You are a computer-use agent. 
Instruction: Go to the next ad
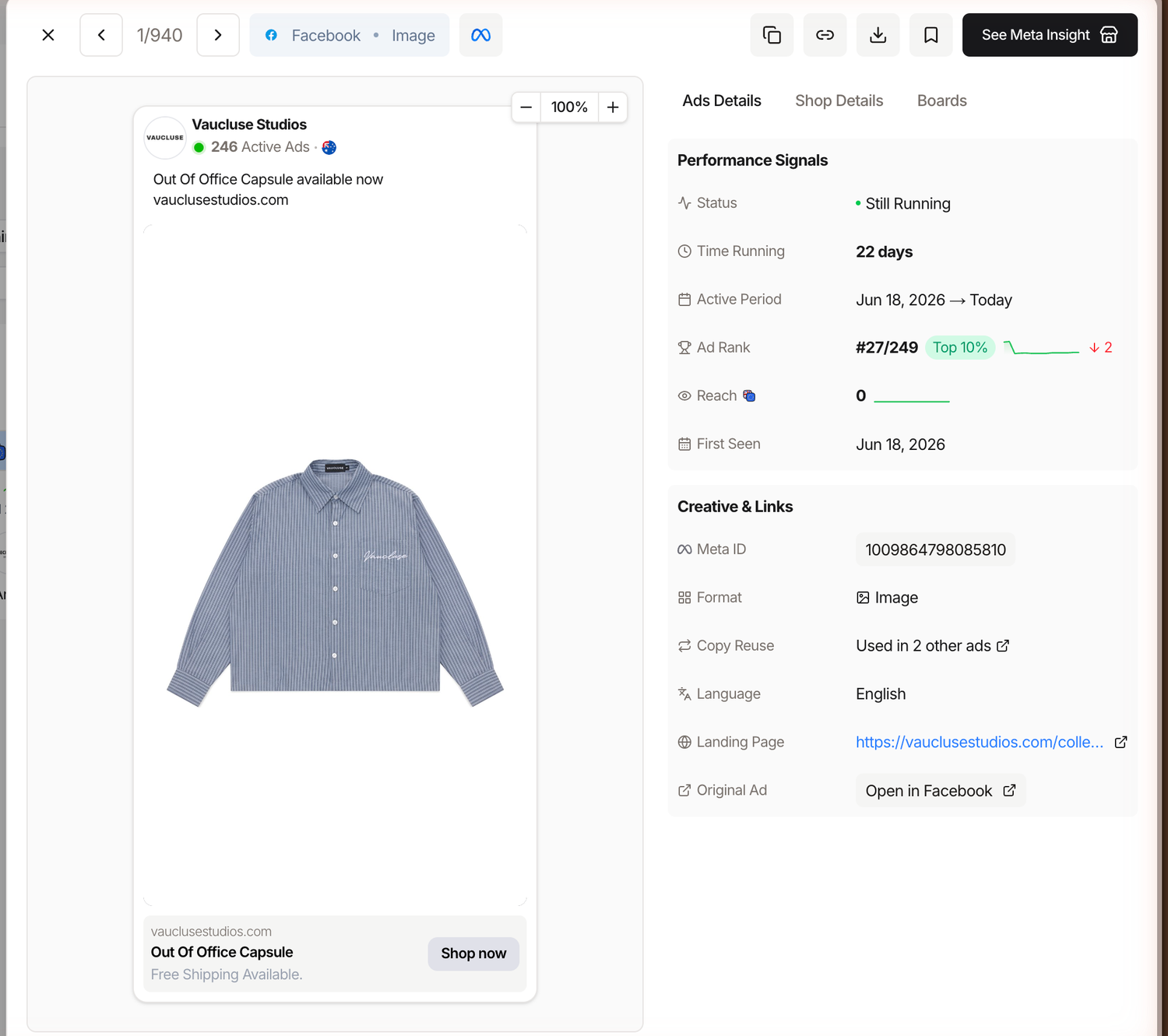point(218,35)
